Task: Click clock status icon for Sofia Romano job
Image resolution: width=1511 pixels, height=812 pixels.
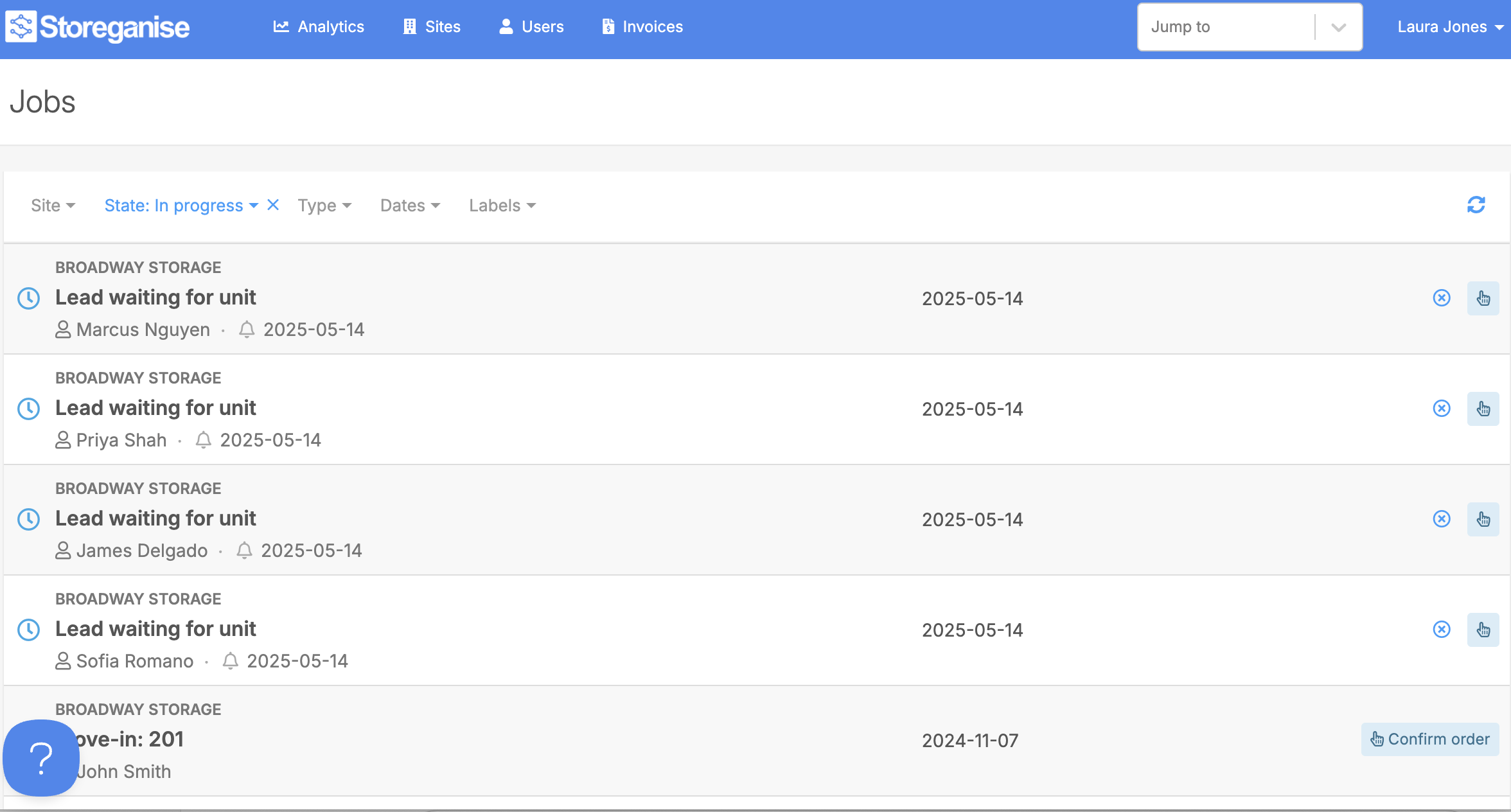Action: 28,630
